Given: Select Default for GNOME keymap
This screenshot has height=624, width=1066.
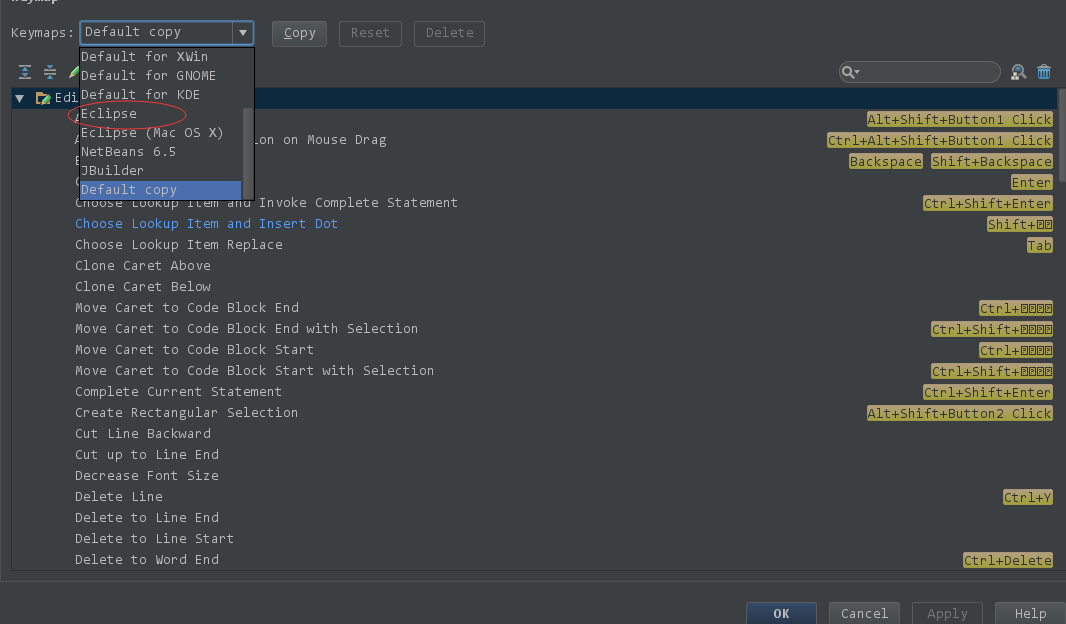Looking at the screenshot, I should (161, 75).
